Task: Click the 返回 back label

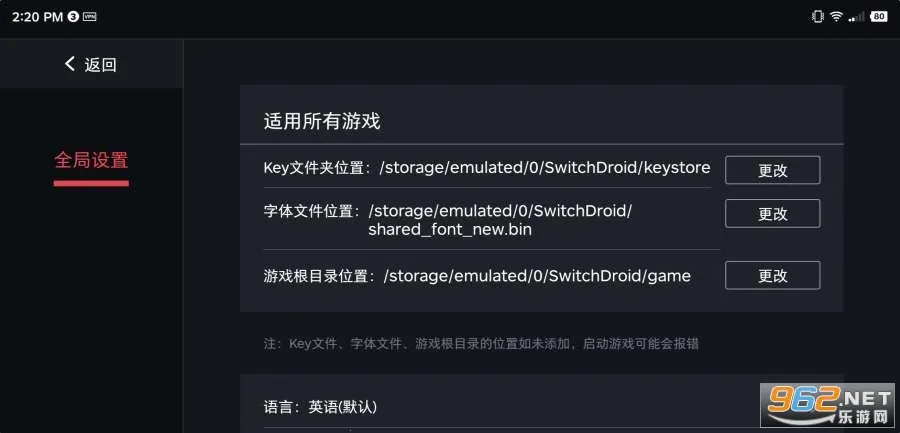Action: tap(101, 65)
